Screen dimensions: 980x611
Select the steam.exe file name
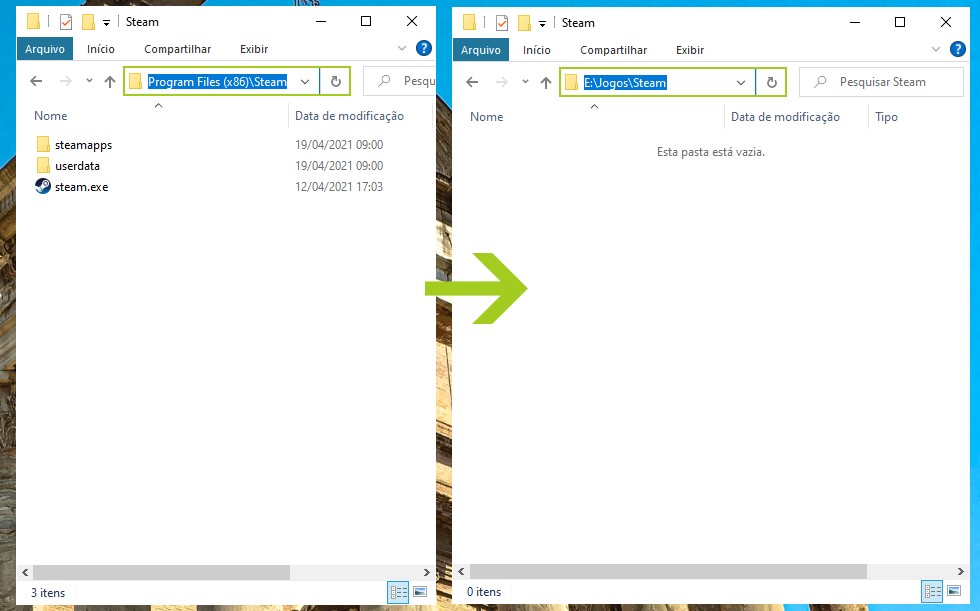pos(81,187)
